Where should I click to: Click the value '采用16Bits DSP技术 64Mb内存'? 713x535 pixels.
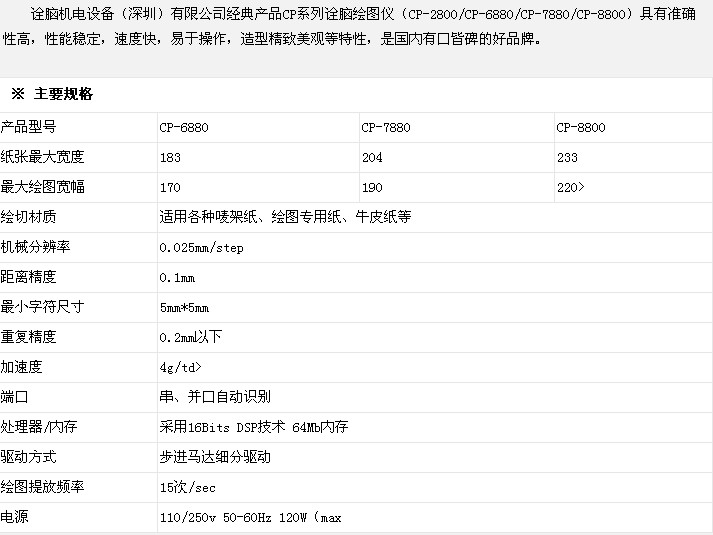254,427
